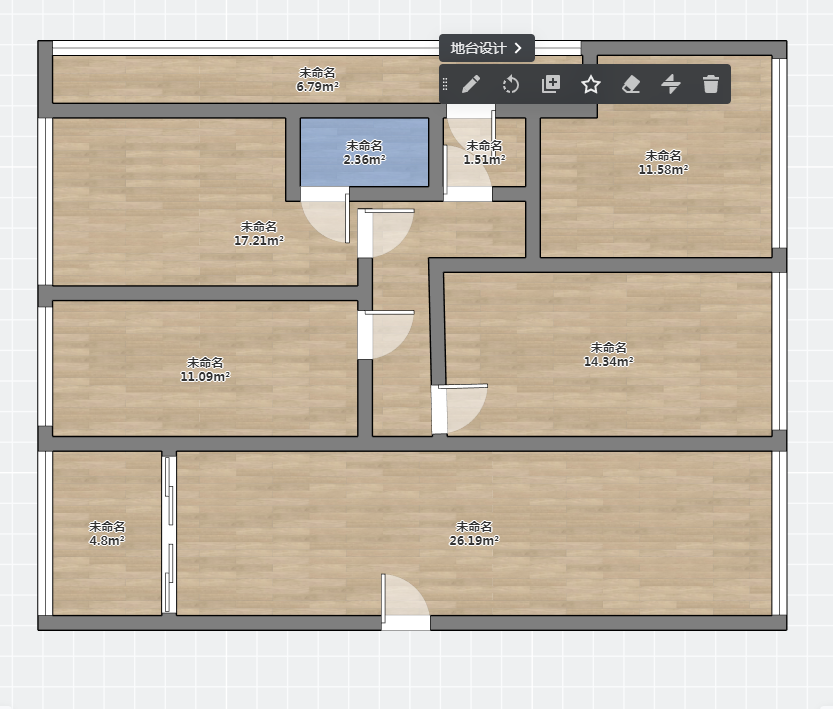Select the 11.58m² room
This screenshot has height=709, width=833.
663,162
